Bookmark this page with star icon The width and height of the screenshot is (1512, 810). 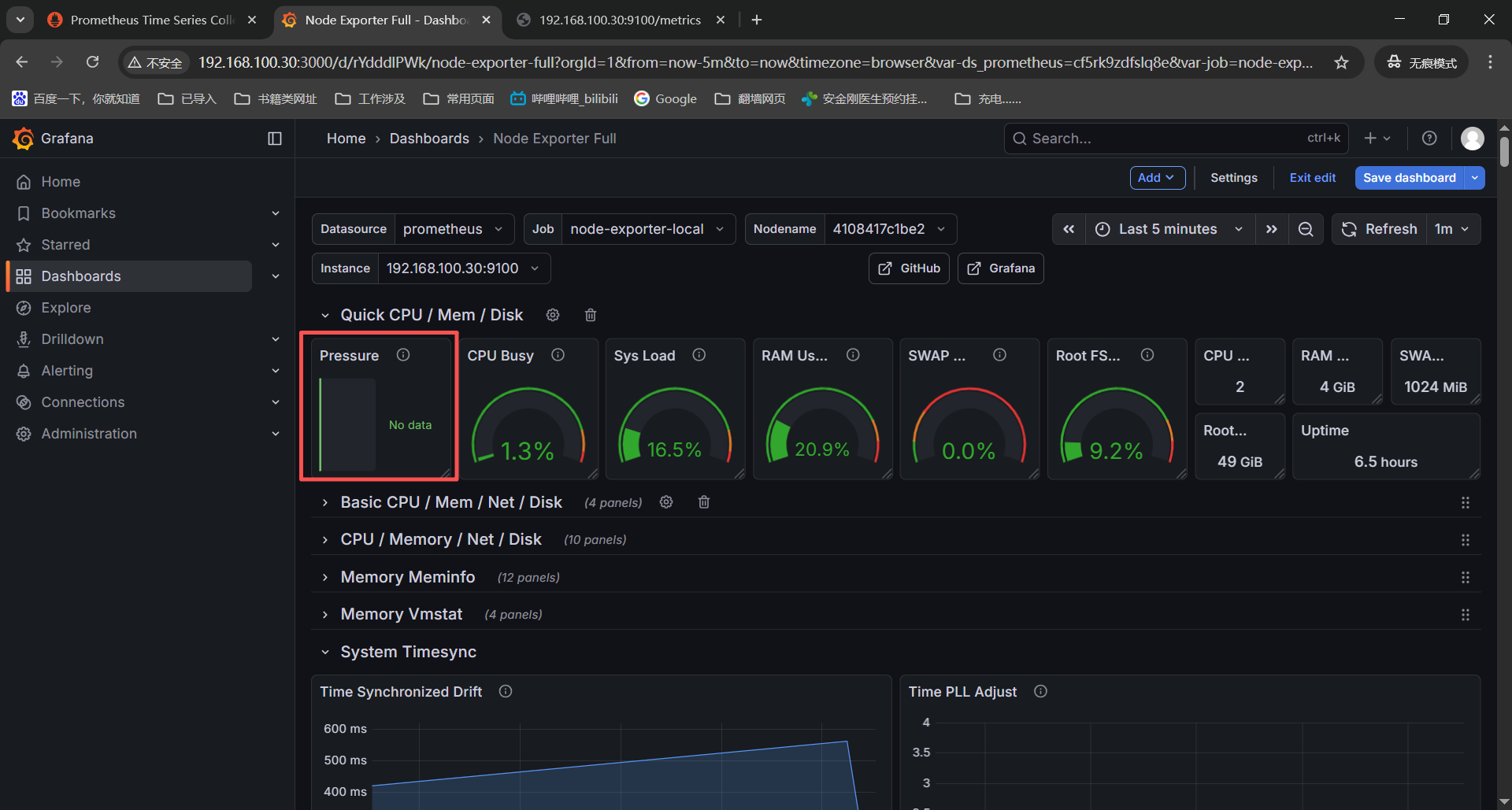[1341, 62]
